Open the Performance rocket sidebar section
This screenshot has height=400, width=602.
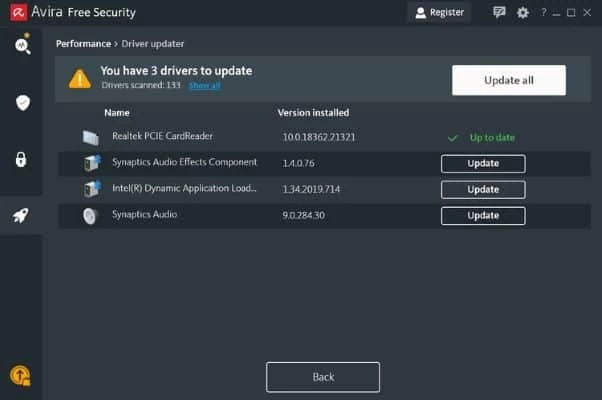pos(21,215)
